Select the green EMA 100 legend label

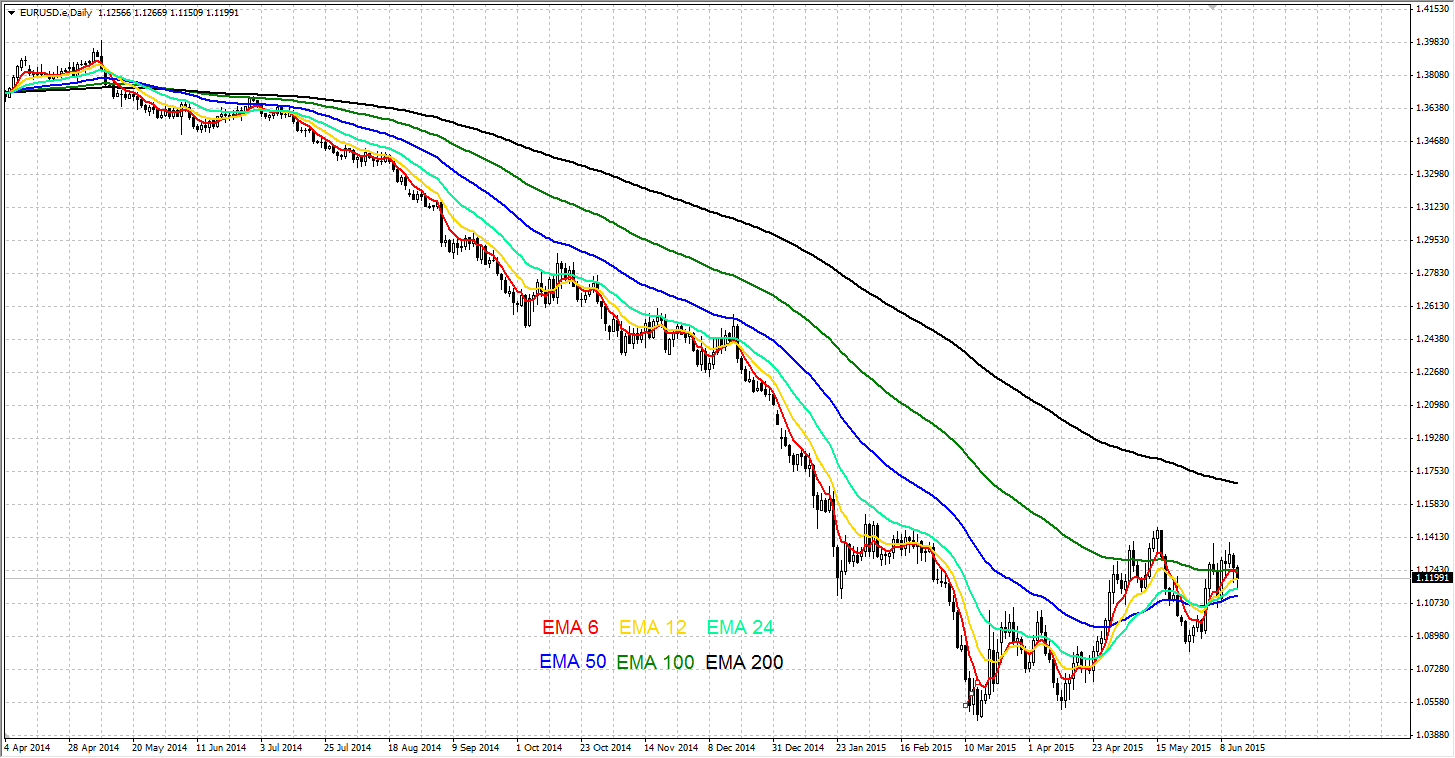[655, 662]
